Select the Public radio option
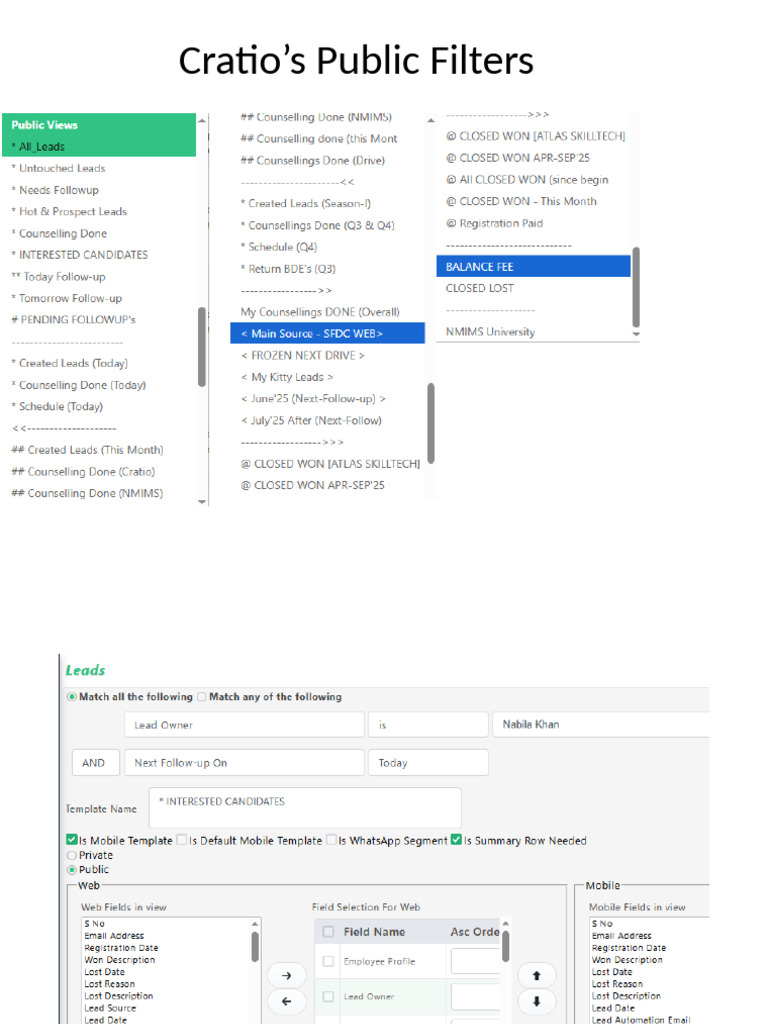Viewport: 768px width, 1024px height. [x=72, y=869]
